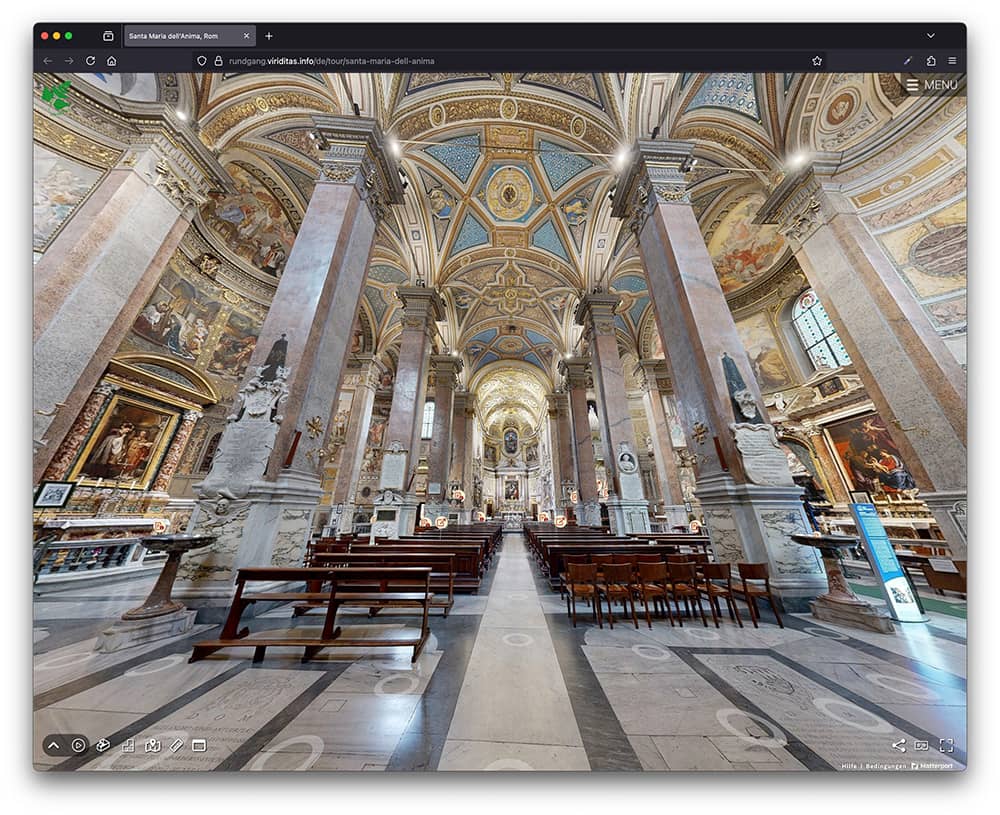Focus the URL address bar
Screen dimensions: 1000x815
point(508,61)
